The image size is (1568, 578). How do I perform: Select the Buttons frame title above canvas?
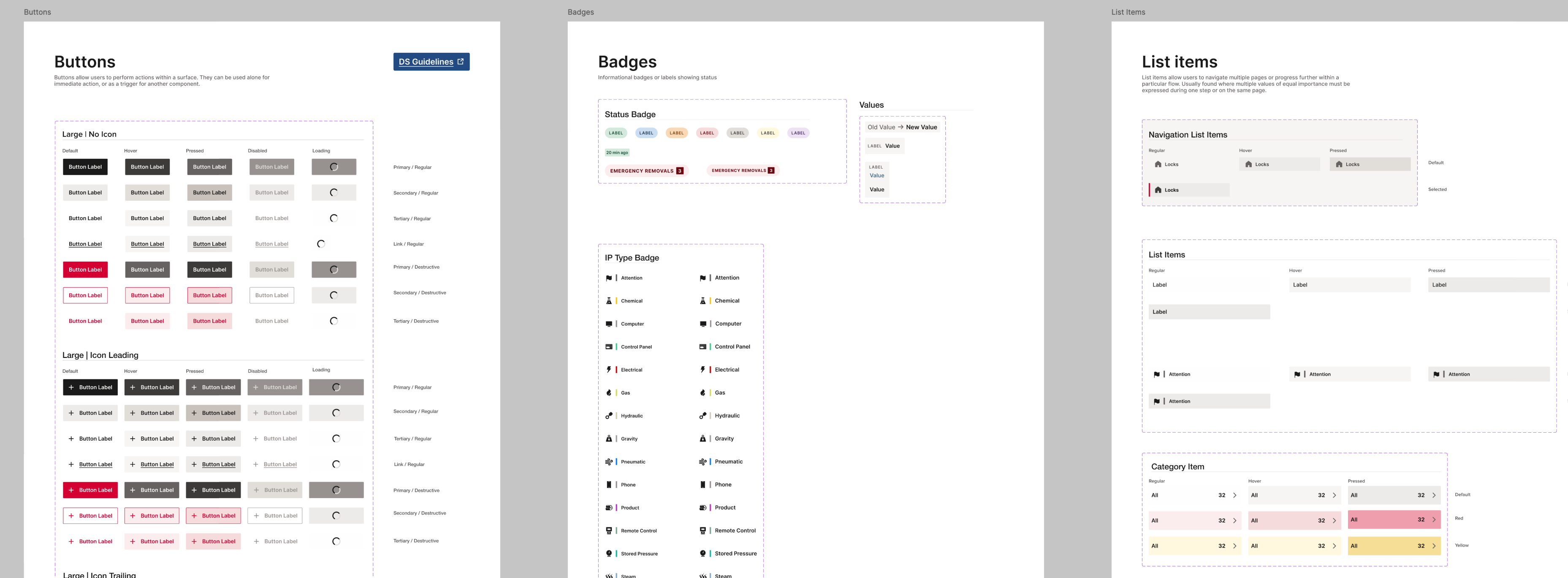click(x=37, y=12)
